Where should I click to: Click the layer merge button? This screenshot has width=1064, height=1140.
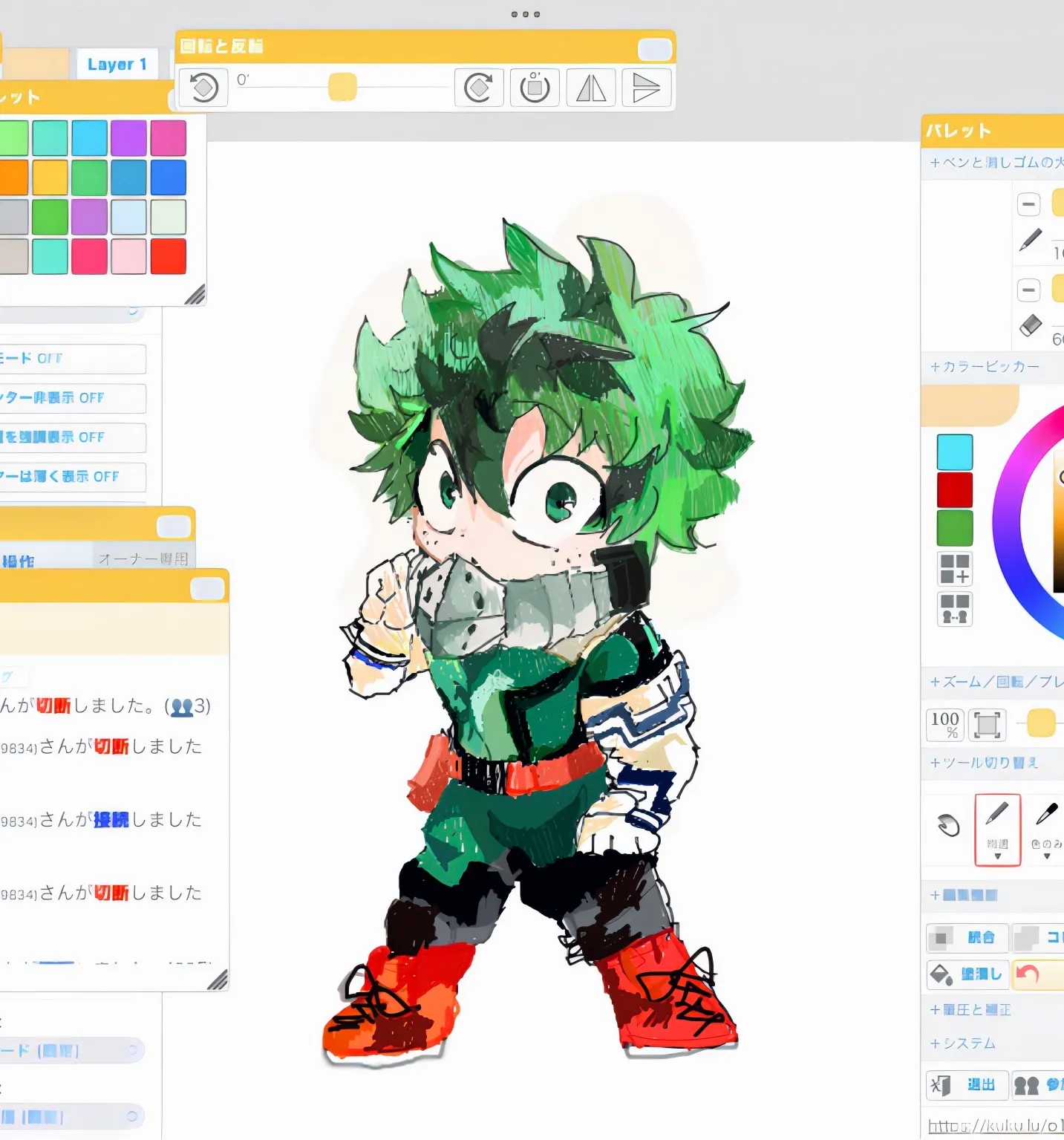click(x=967, y=938)
